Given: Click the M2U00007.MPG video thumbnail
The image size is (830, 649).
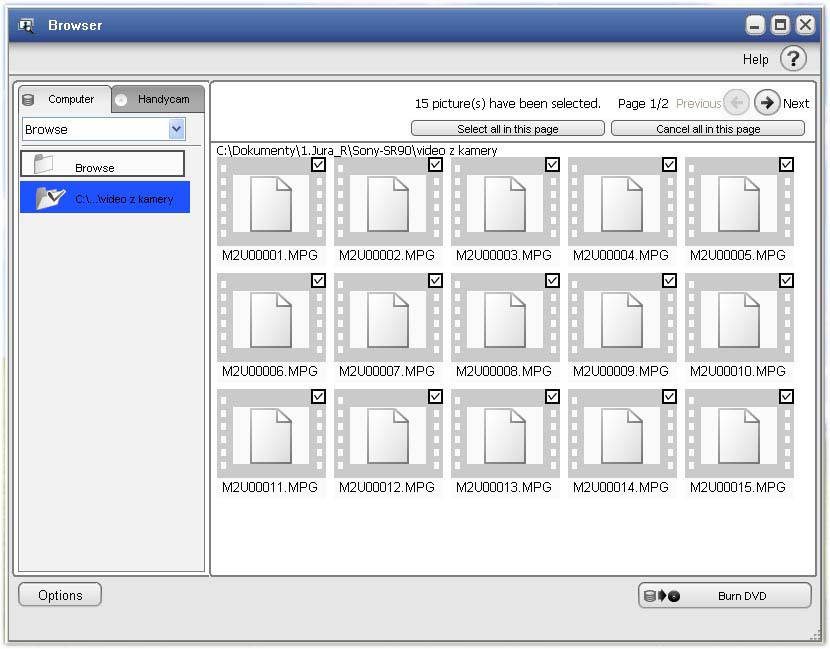Looking at the screenshot, I should tap(388, 320).
